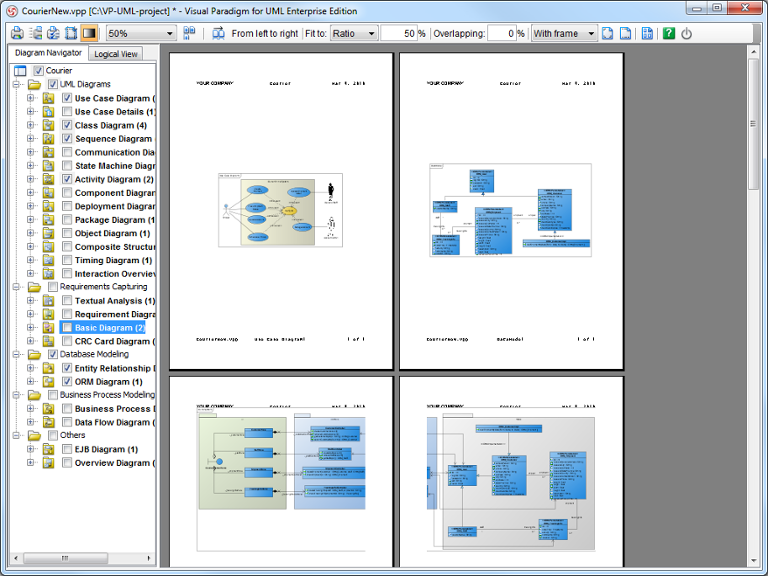
Task: Switch to the Diagram Navigator tab
Action: tap(48, 53)
